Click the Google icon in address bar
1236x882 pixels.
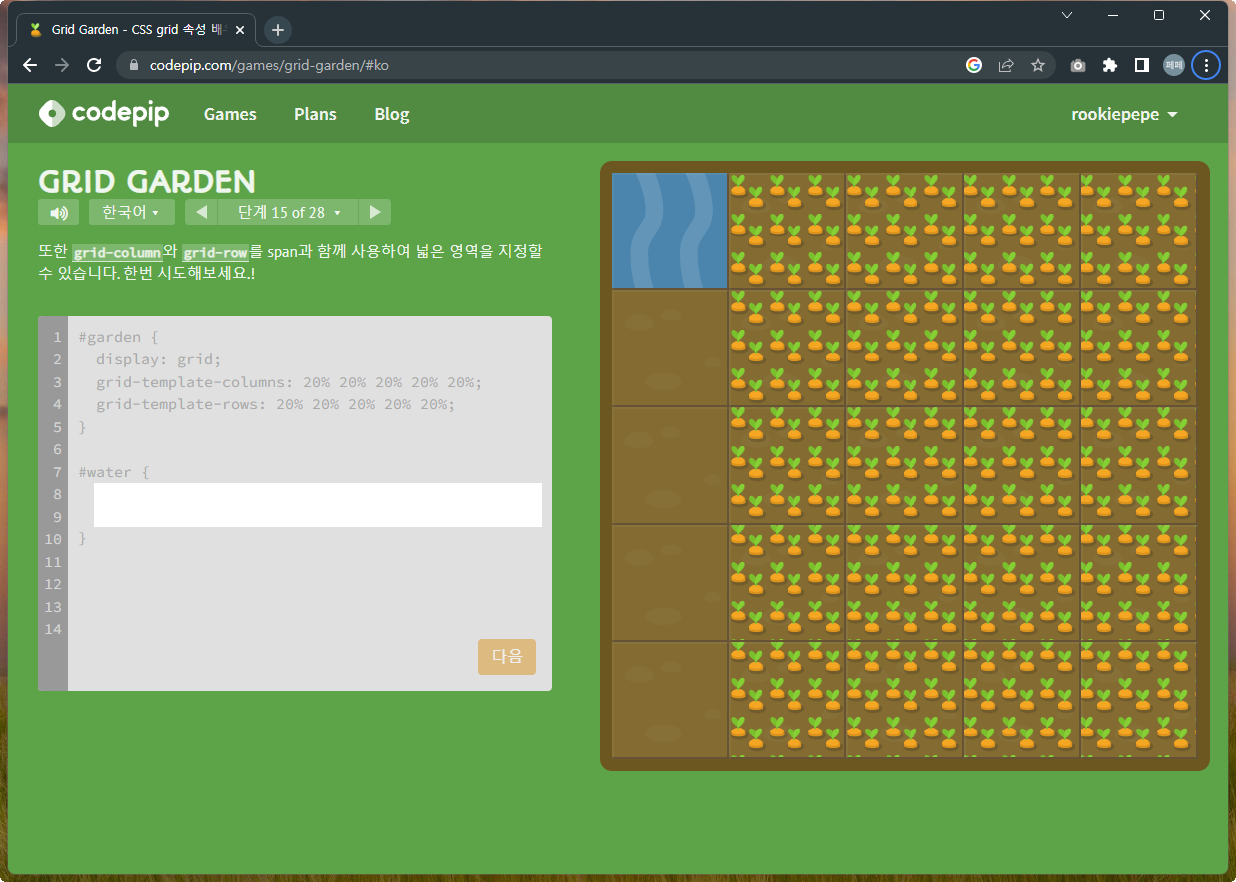coord(974,65)
